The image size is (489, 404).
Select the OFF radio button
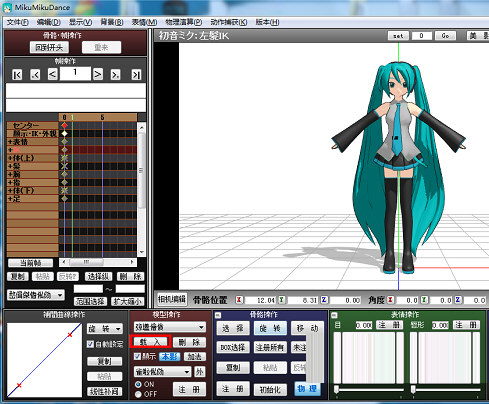(138, 394)
